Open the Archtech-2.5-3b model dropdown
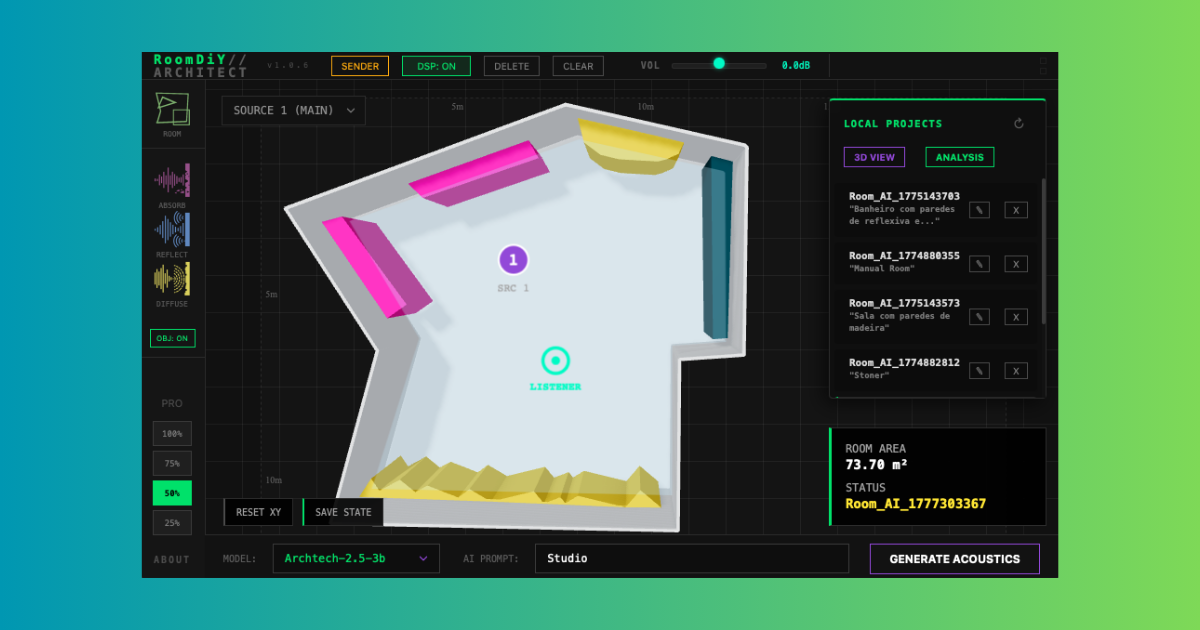 (x=356, y=558)
